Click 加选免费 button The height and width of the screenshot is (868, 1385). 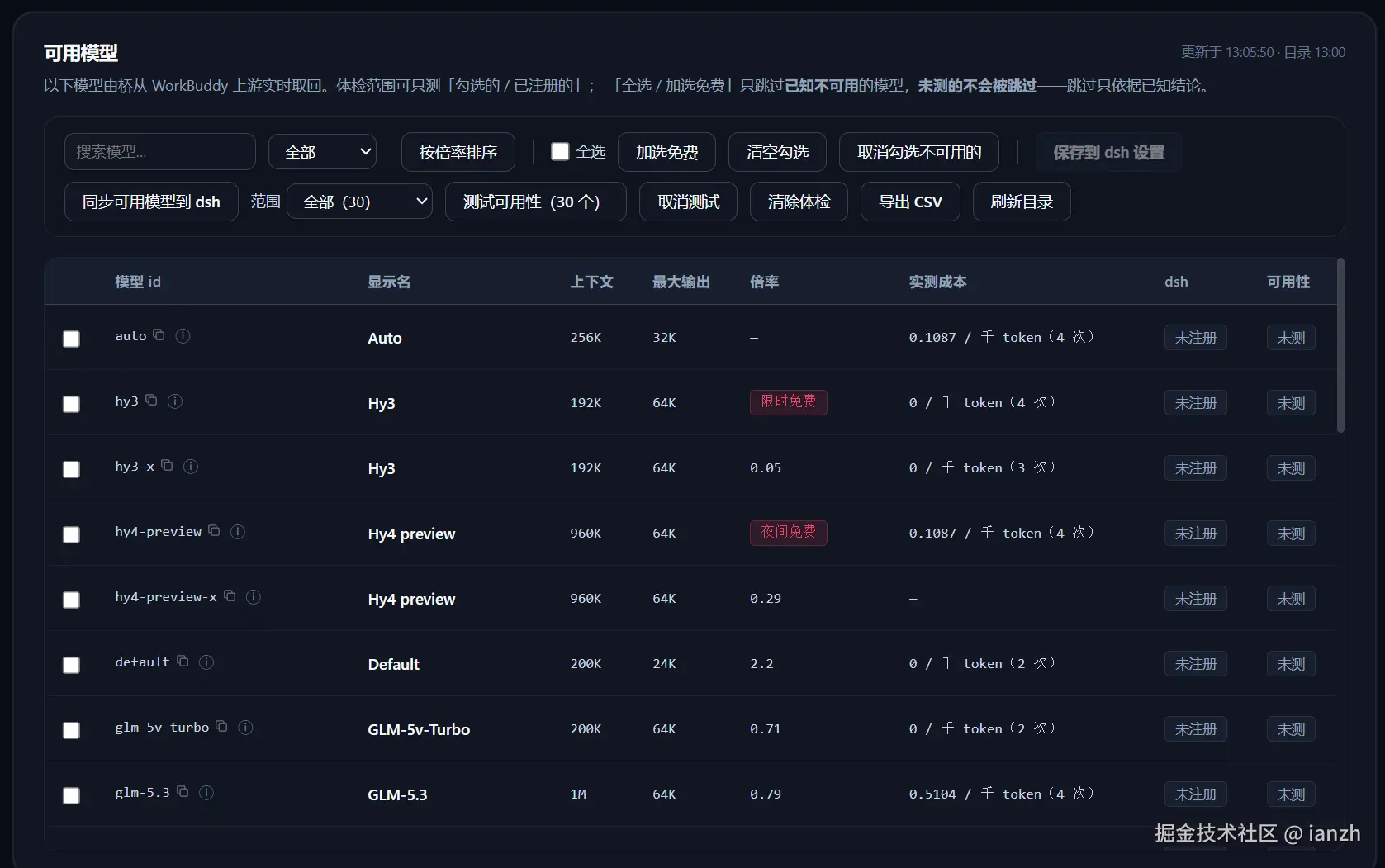[x=666, y=152]
